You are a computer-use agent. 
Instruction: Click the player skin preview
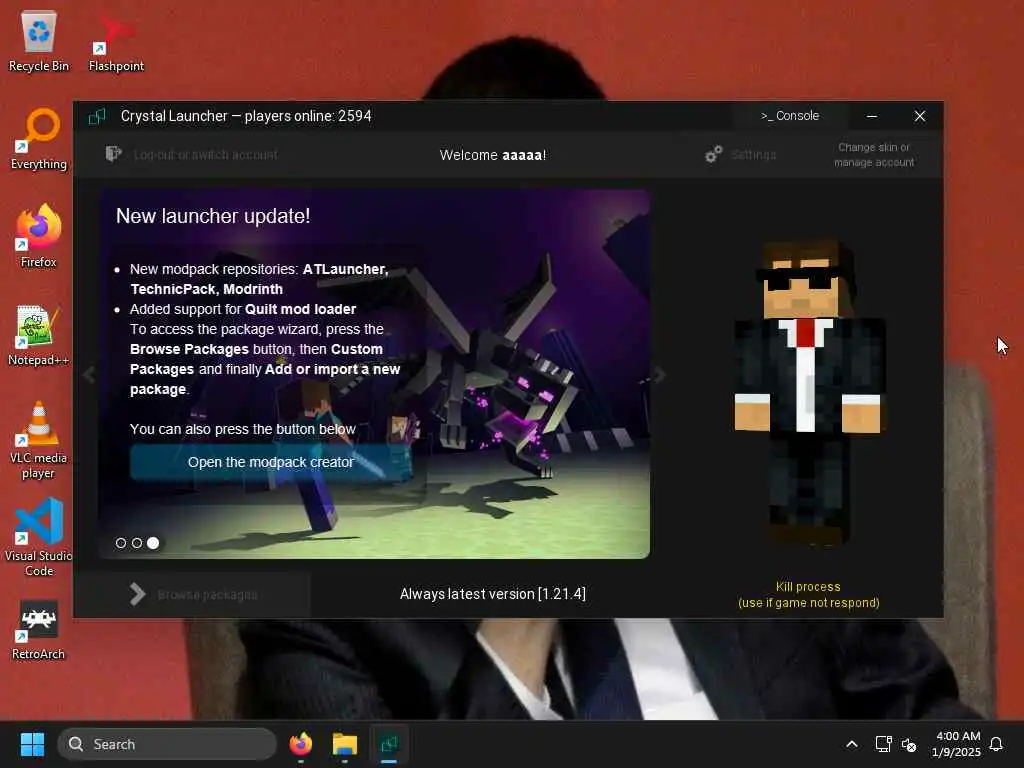click(x=808, y=392)
